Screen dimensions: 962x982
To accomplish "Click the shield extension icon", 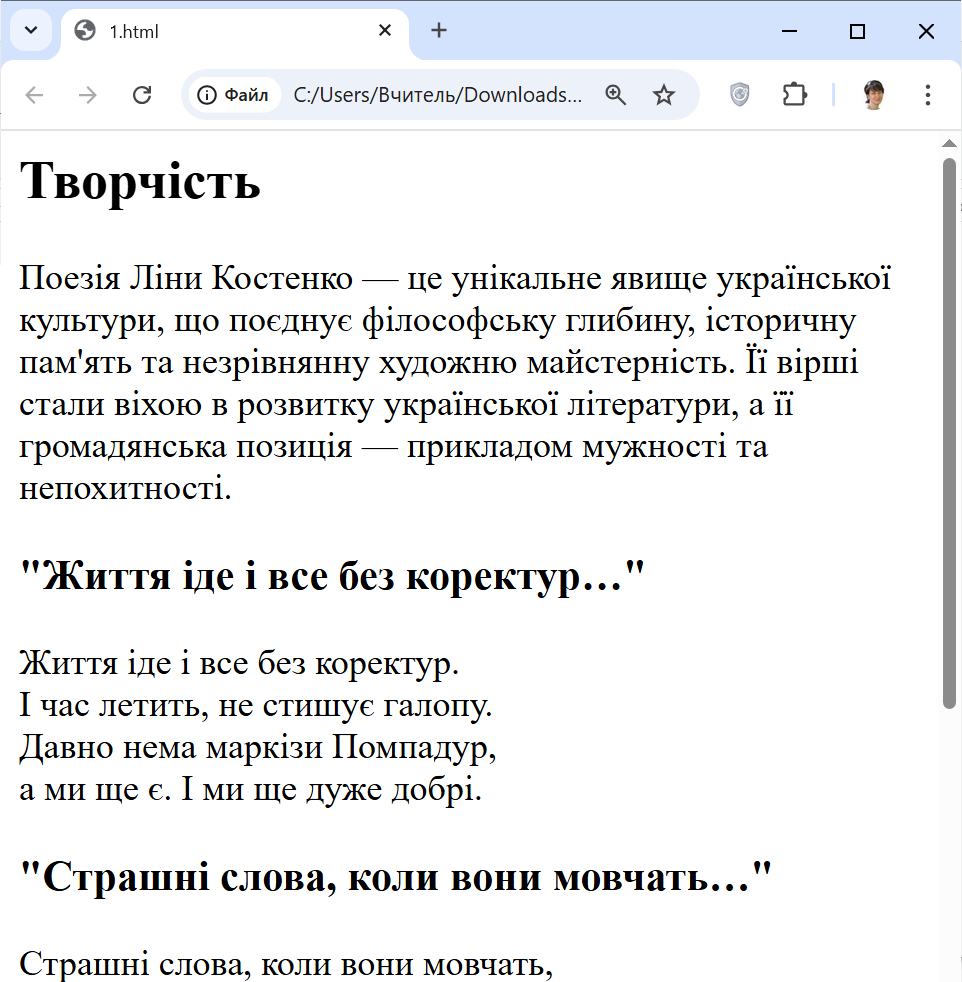I will (x=739, y=95).
